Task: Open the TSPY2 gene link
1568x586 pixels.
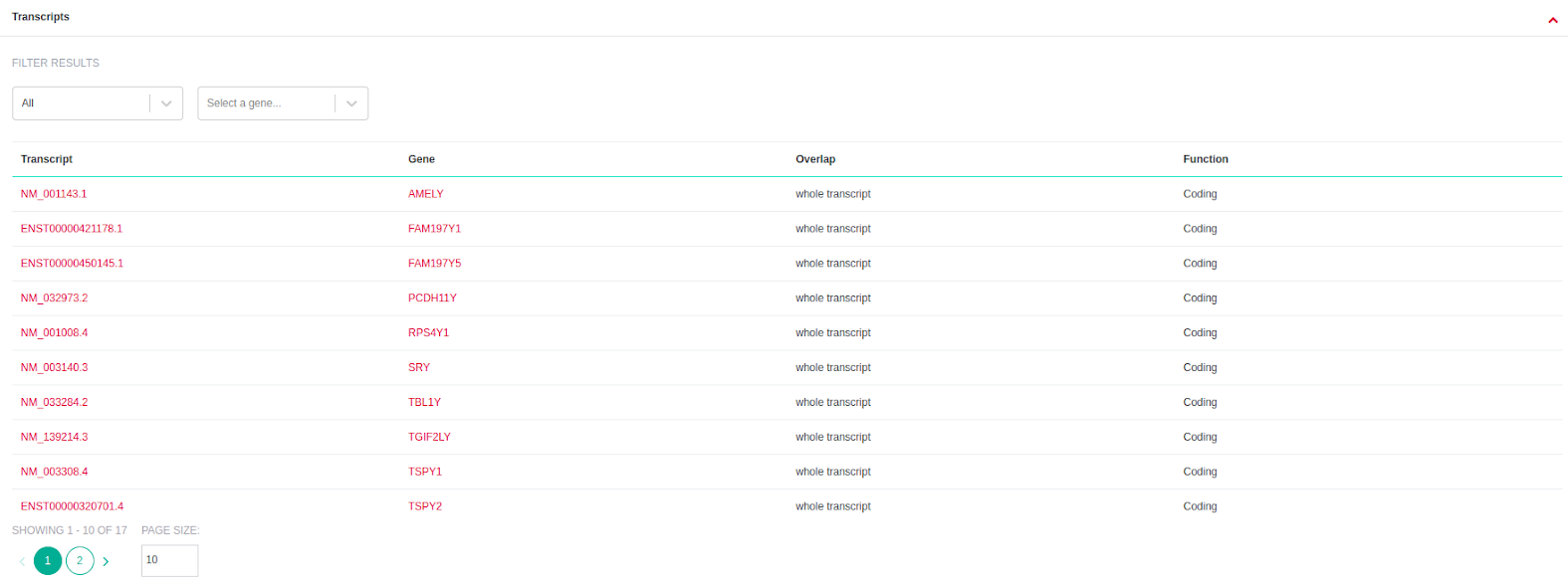Action: point(425,506)
